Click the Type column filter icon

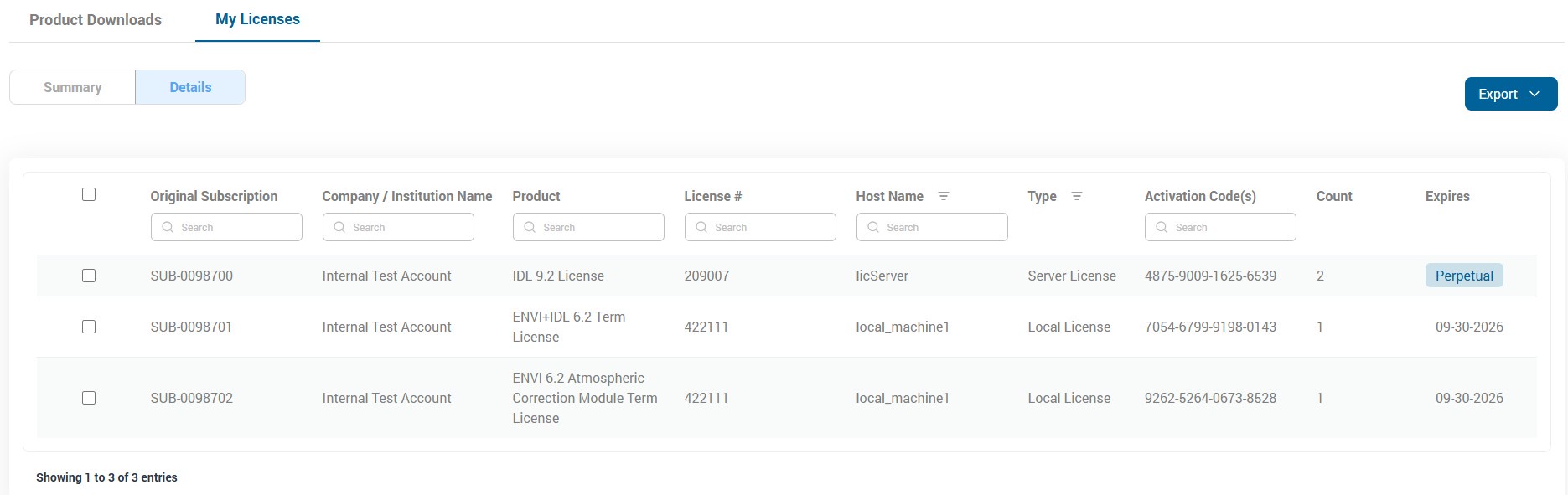coord(1077,196)
